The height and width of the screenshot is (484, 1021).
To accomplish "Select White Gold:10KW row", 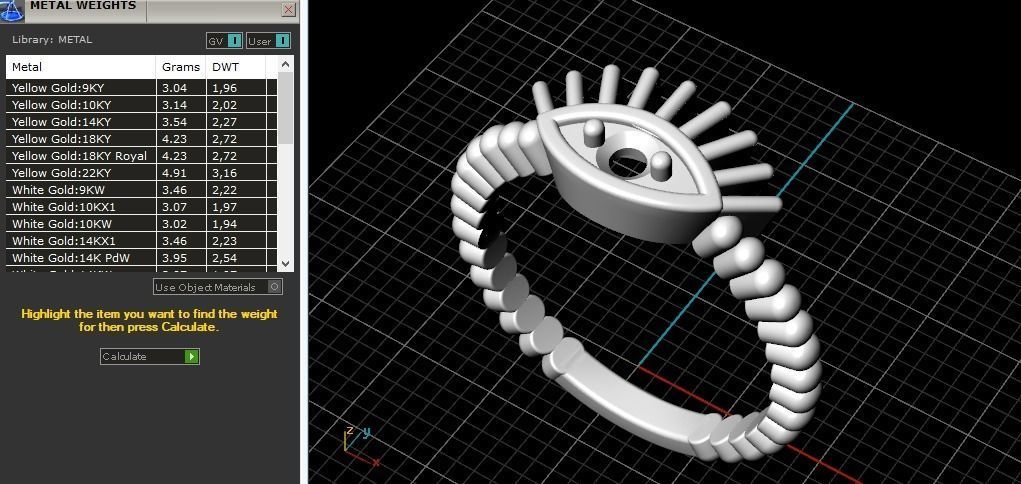I will (x=141, y=224).
